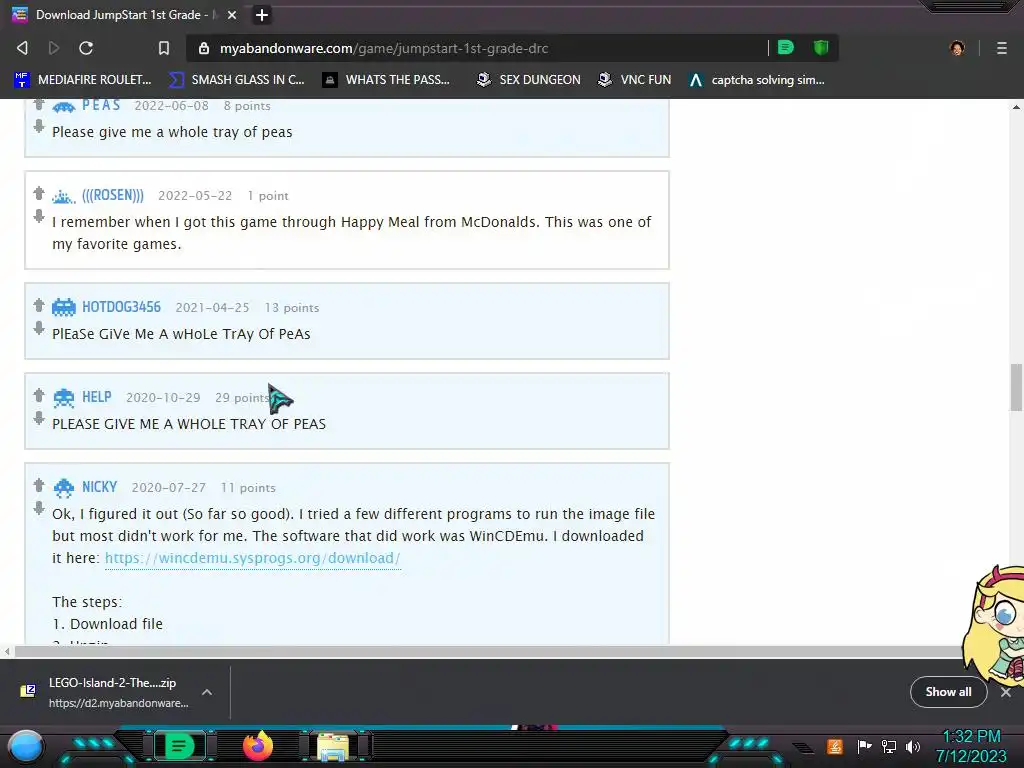The image size is (1024, 768).
Task: Select the Download JumpStart 1st Grade tab
Action: [x=124, y=15]
